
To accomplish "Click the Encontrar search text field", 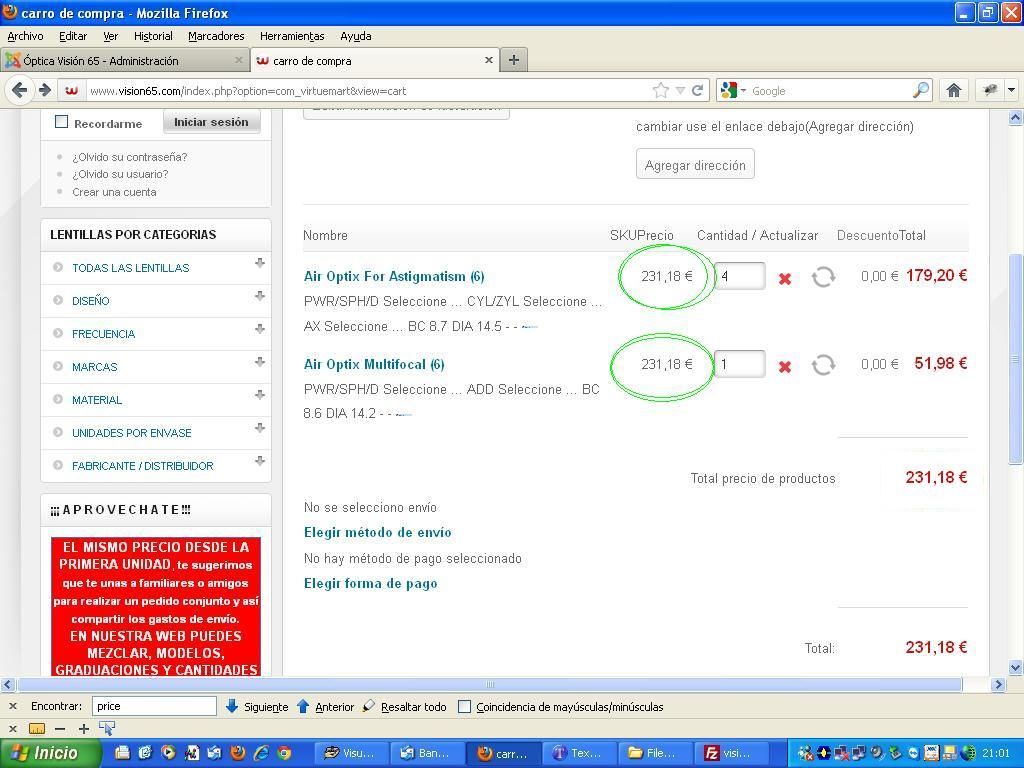I will (x=154, y=706).
